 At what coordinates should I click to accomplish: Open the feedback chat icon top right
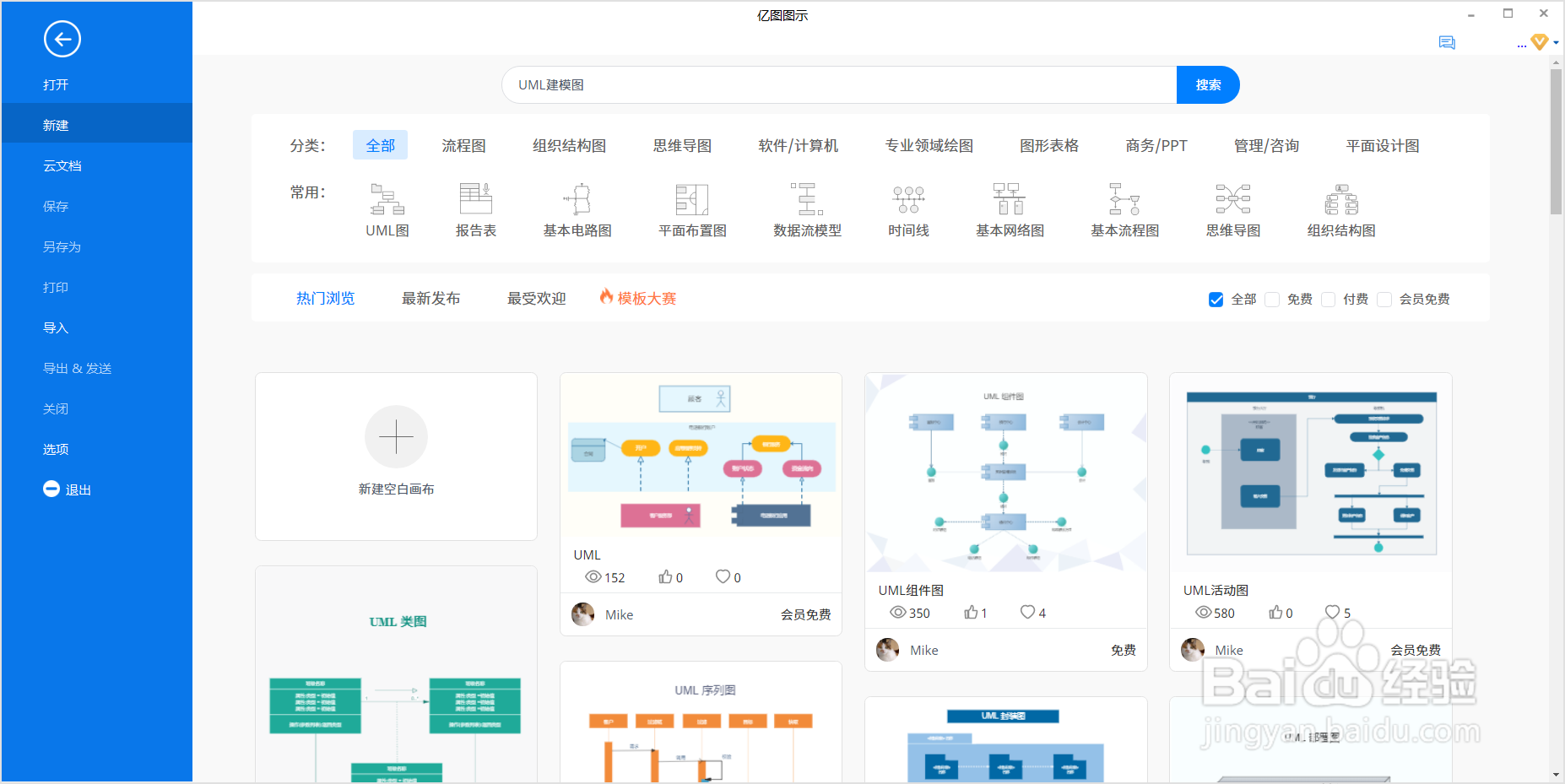point(1447,42)
